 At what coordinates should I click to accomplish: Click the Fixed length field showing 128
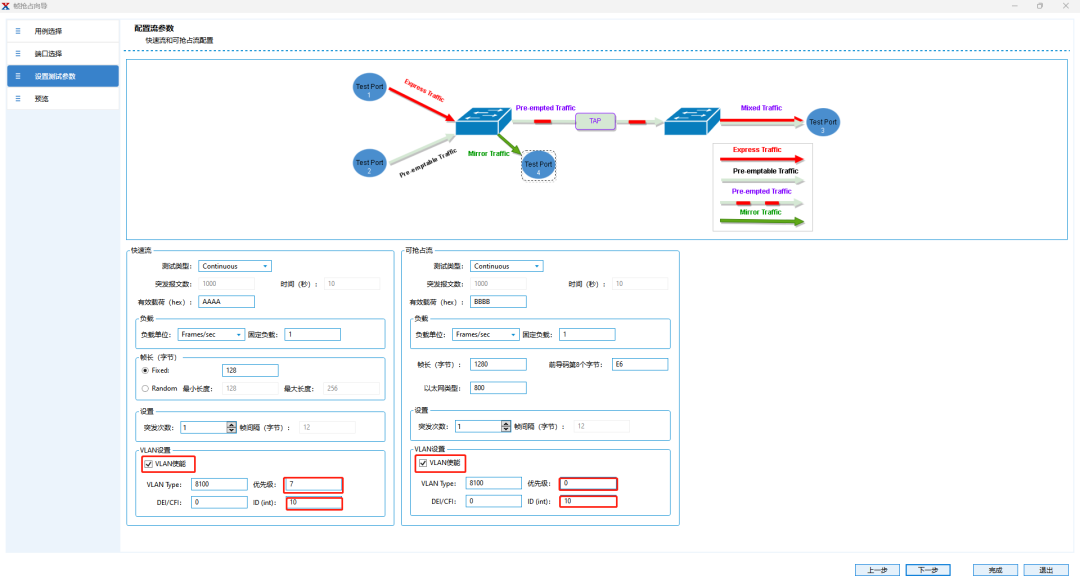pyautogui.click(x=250, y=370)
